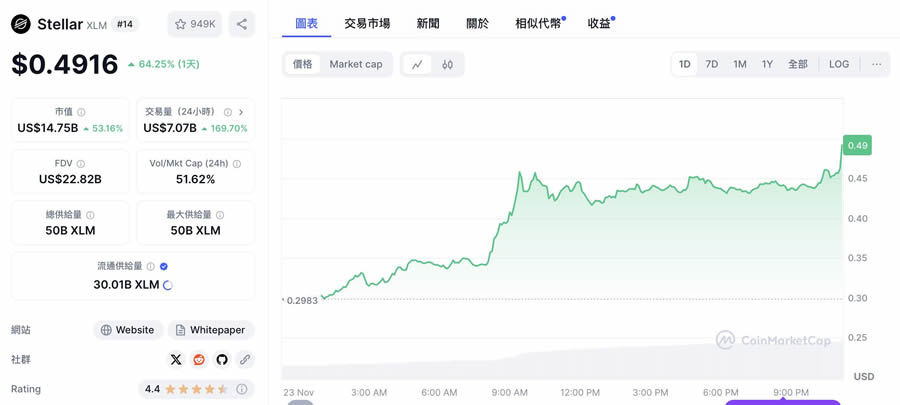The width and height of the screenshot is (900, 405).
Task: Open the 新聞 tab
Action: [x=428, y=23]
